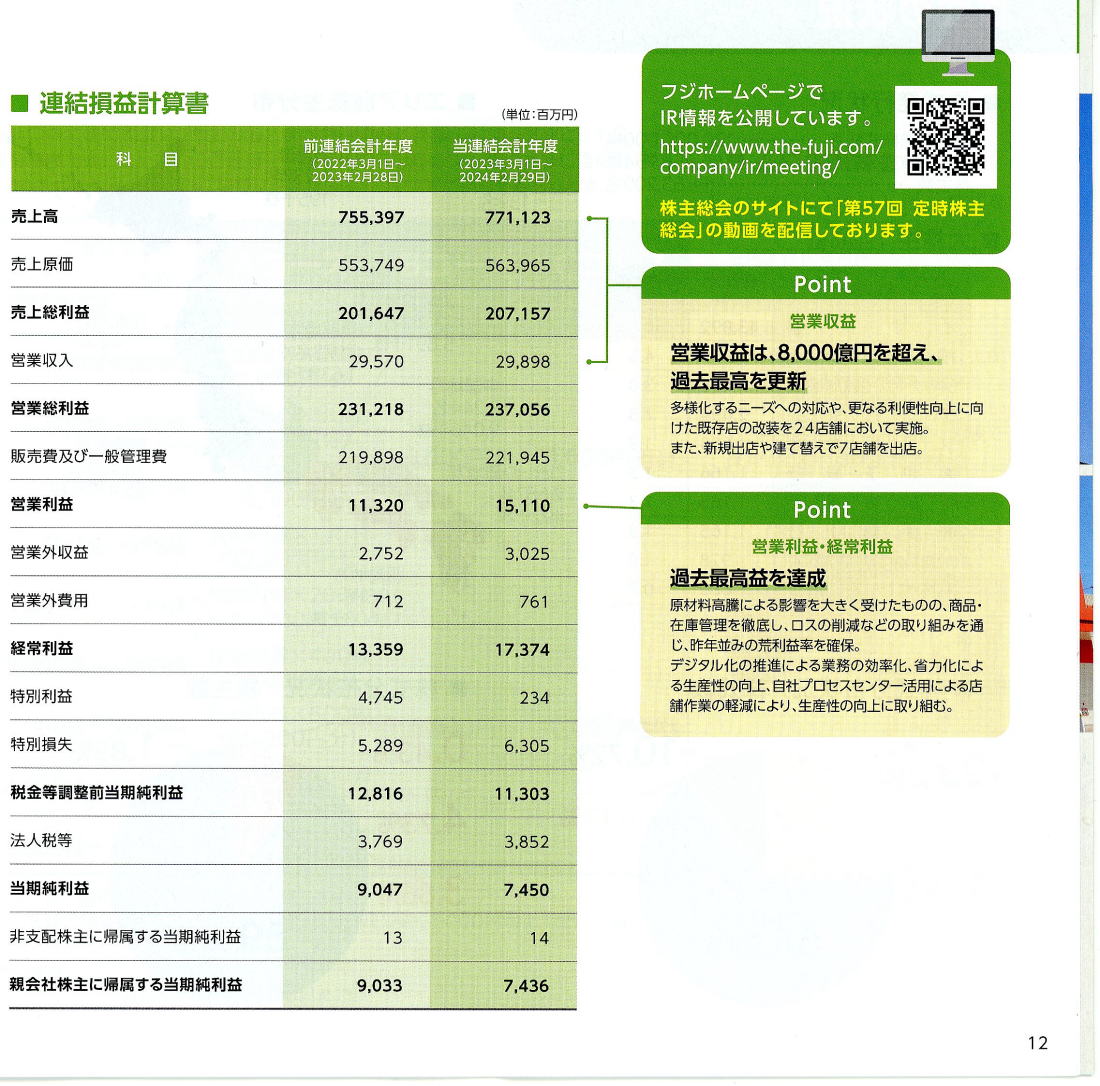Screen dimensions: 1100x1086
Task: Click value 17,374 in 経常利益 row
Action: (x=523, y=650)
